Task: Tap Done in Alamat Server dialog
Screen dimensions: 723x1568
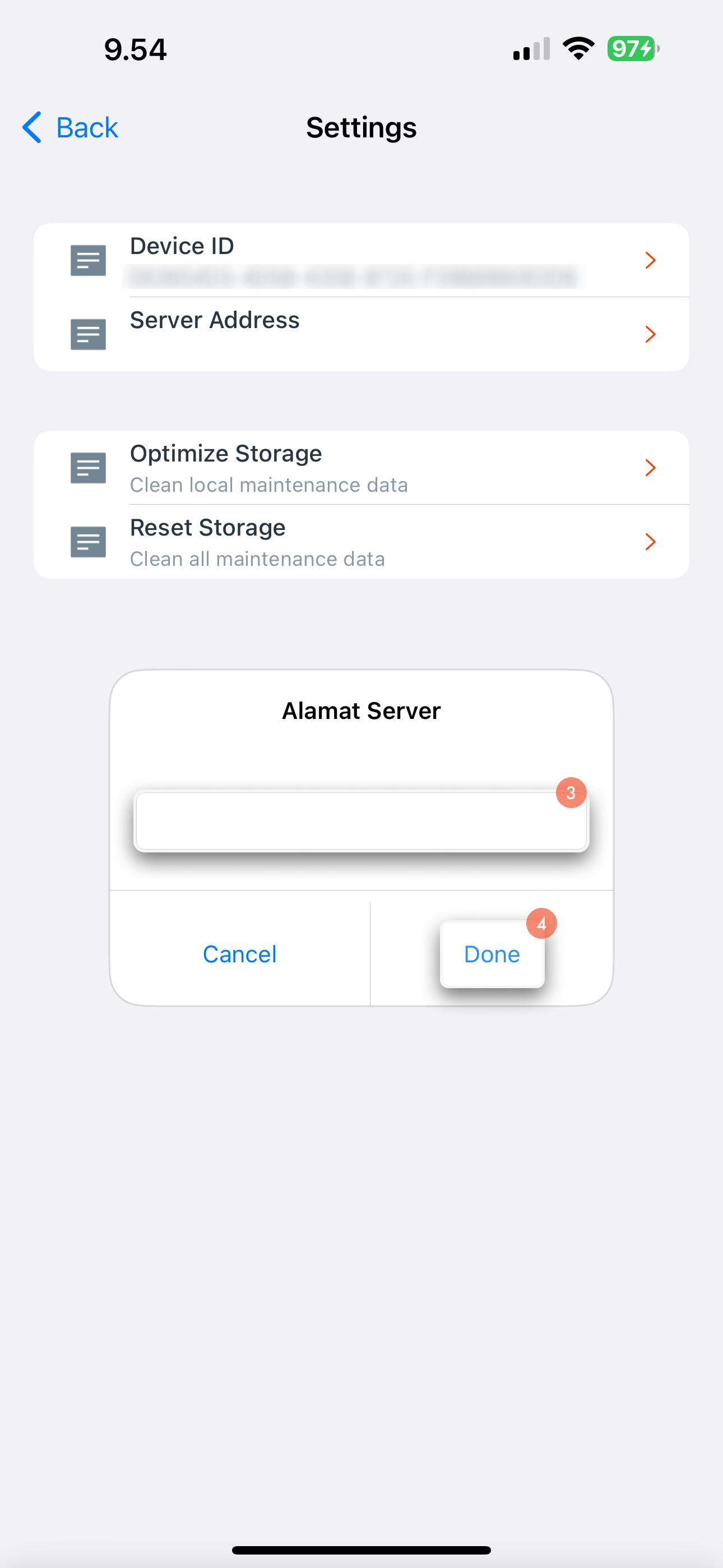Action: click(x=492, y=954)
